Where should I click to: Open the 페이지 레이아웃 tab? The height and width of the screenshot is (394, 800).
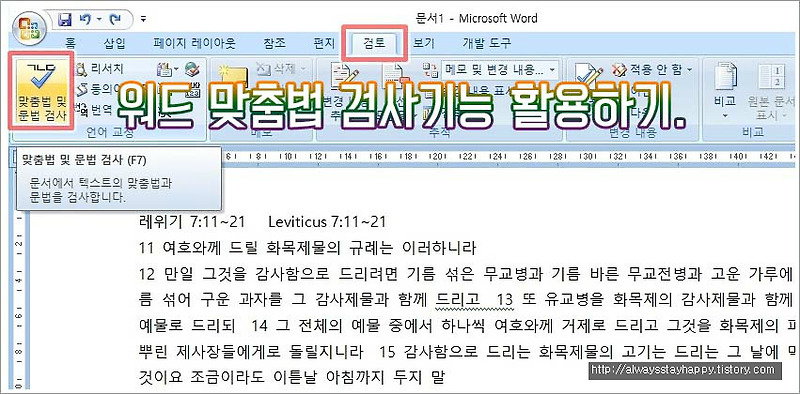(x=194, y=43)
